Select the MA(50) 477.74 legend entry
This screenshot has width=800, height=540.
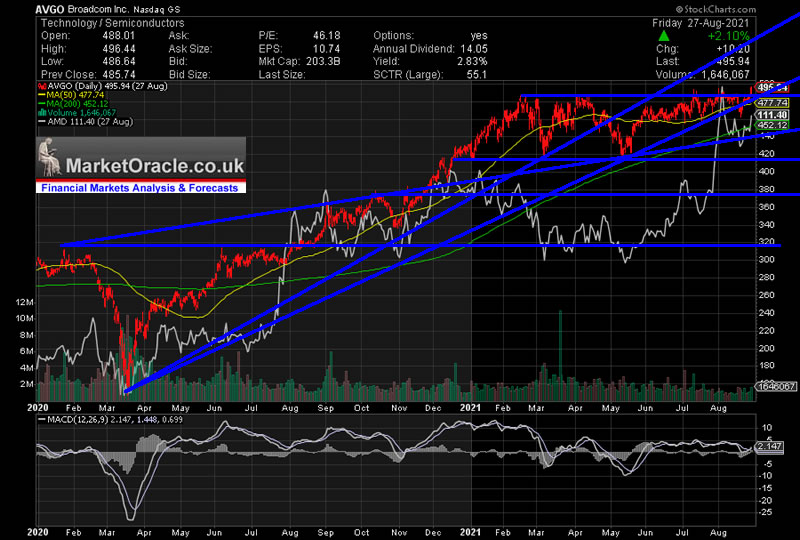click(71, 95)
